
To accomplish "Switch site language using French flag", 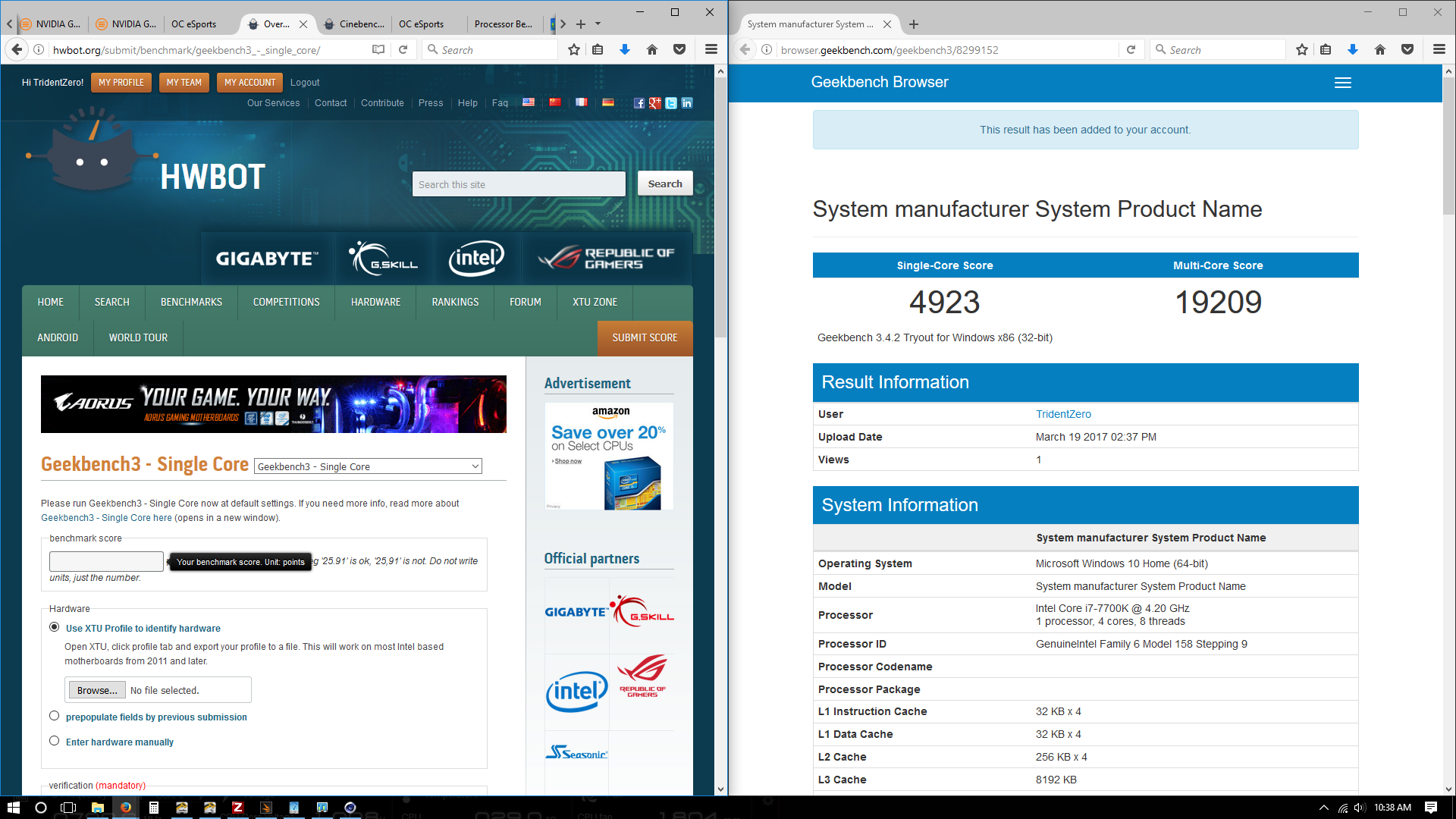I will (x=582, y=102).
